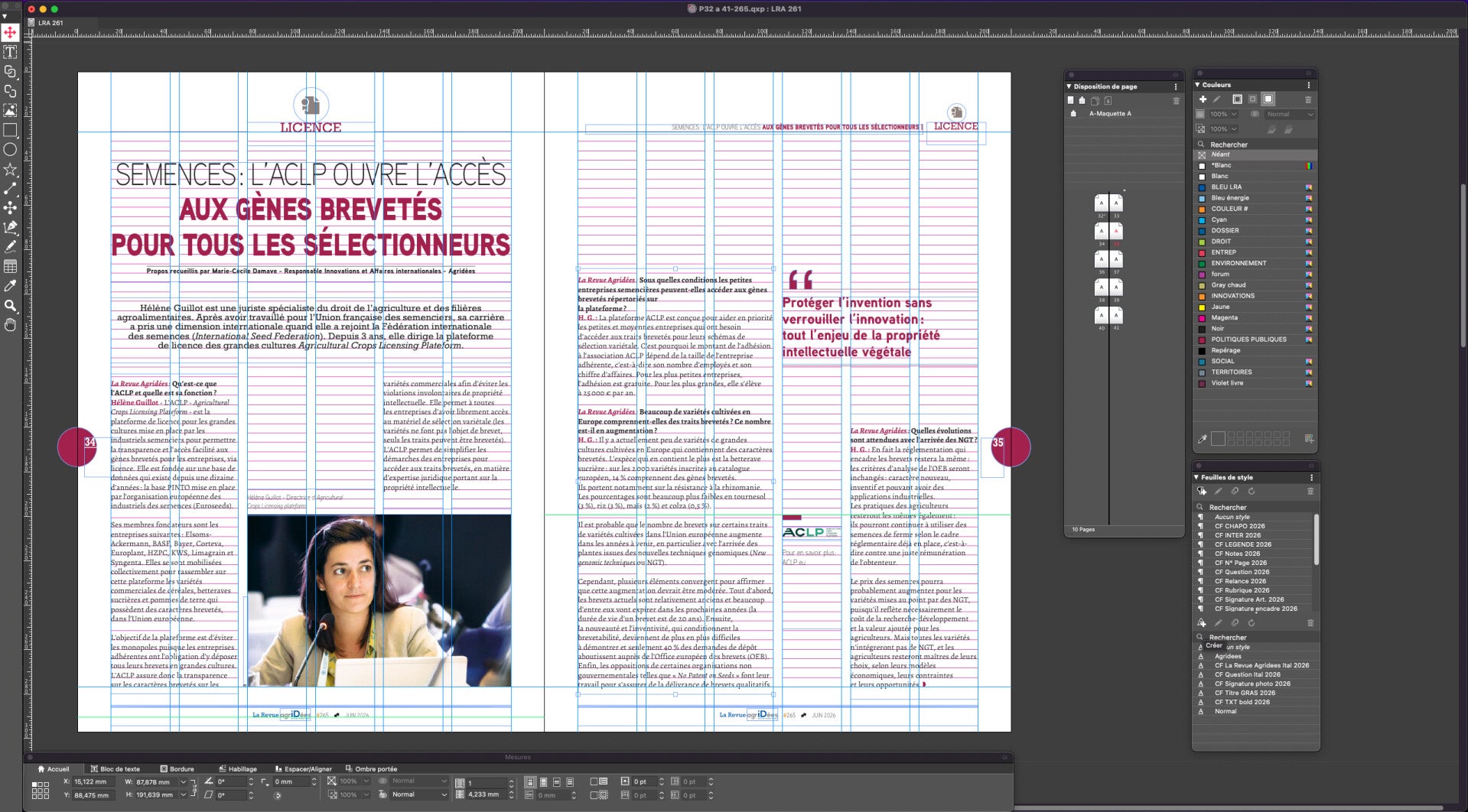The image size is (1468, 812).
Task: Click the page 36 thumbnail
Action: (1102, 259)
